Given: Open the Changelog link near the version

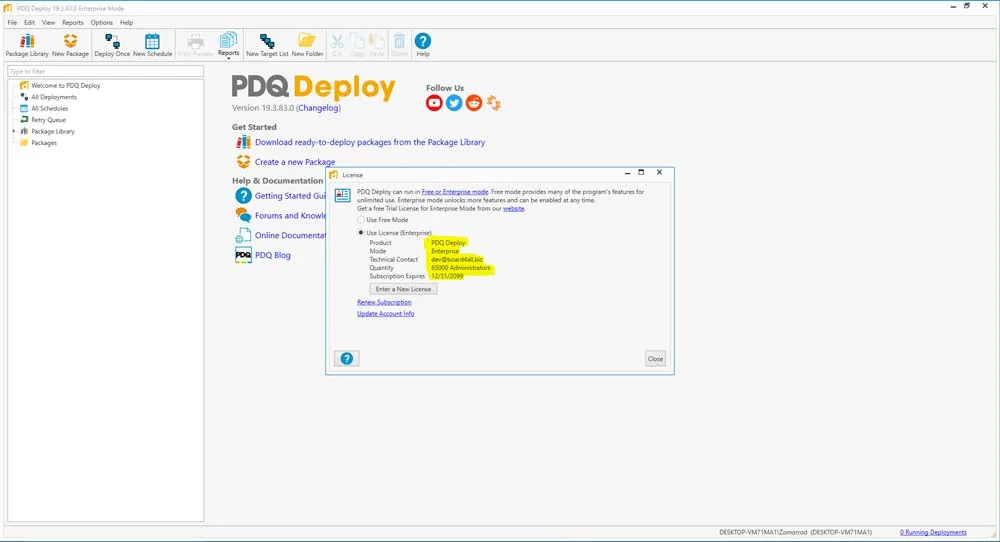Looking at the screenshot, I should (319, 108).
